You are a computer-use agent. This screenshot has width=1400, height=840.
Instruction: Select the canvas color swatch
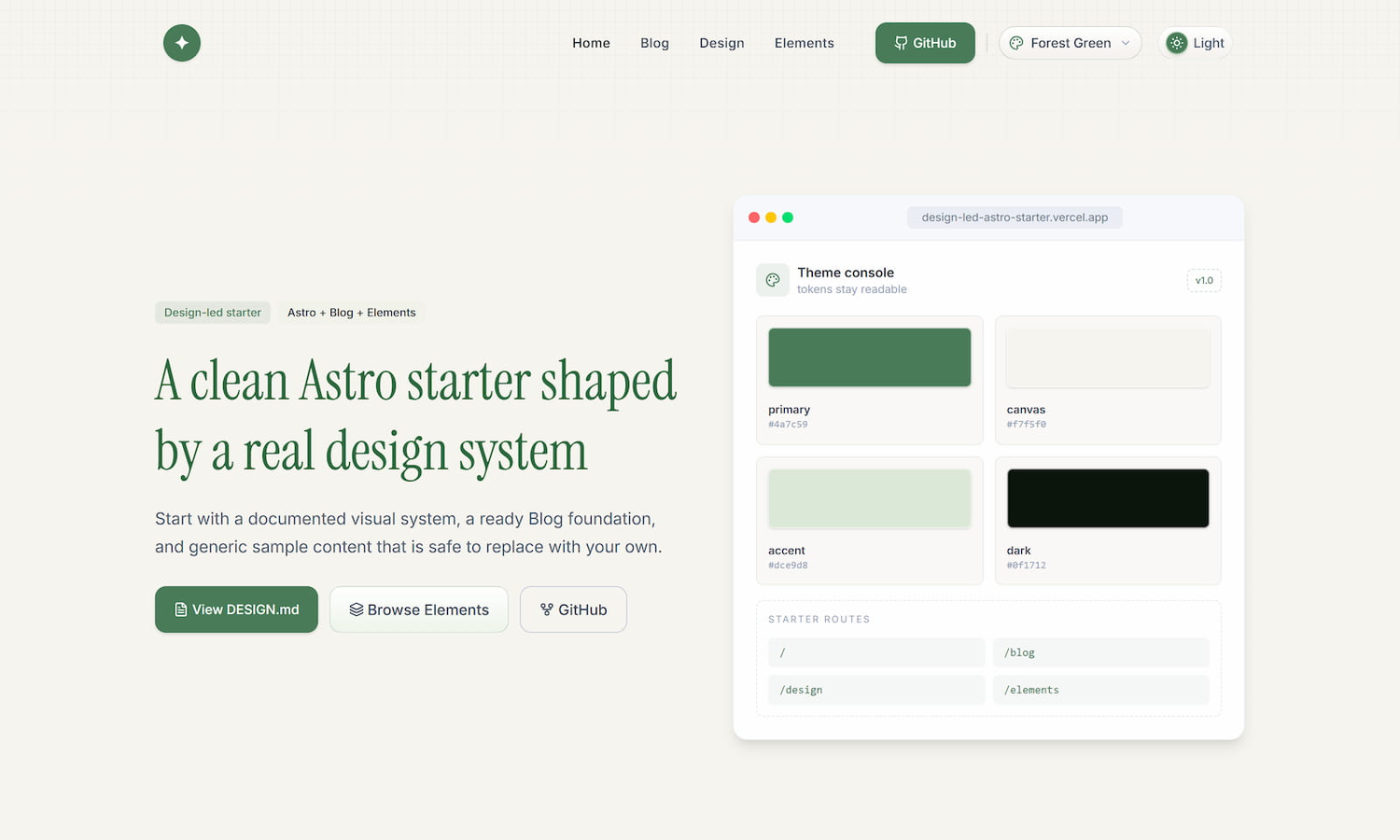click(1108, 357)
